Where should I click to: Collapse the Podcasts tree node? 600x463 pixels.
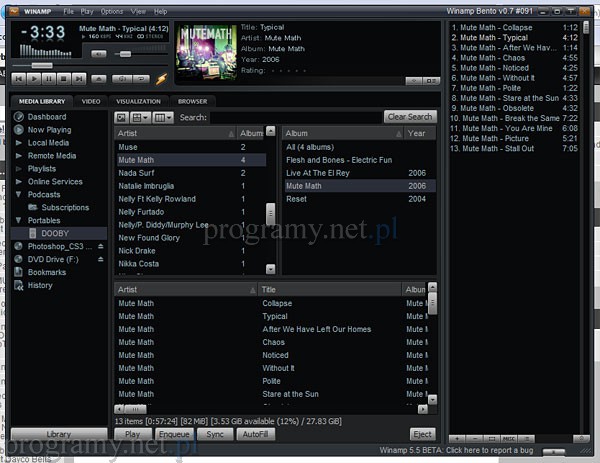coord(19,195)
